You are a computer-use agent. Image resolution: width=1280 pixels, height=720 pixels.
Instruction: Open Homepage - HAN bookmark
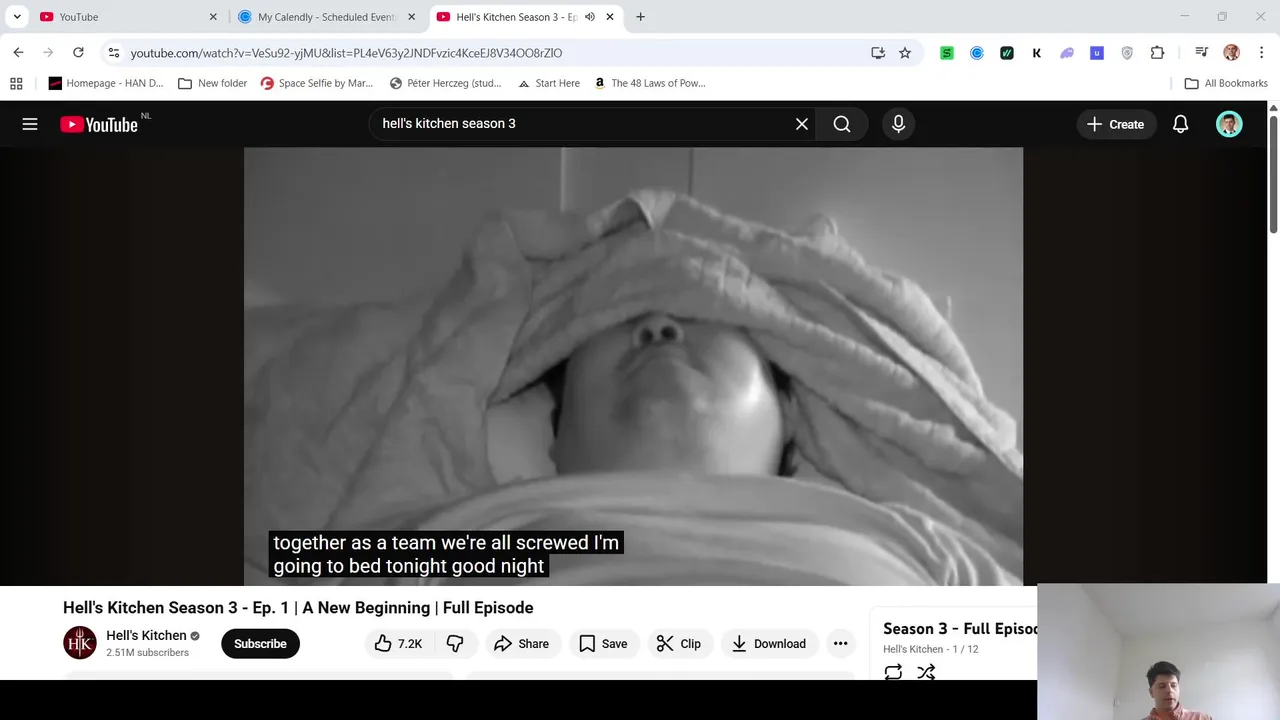(x=106, y=83)
